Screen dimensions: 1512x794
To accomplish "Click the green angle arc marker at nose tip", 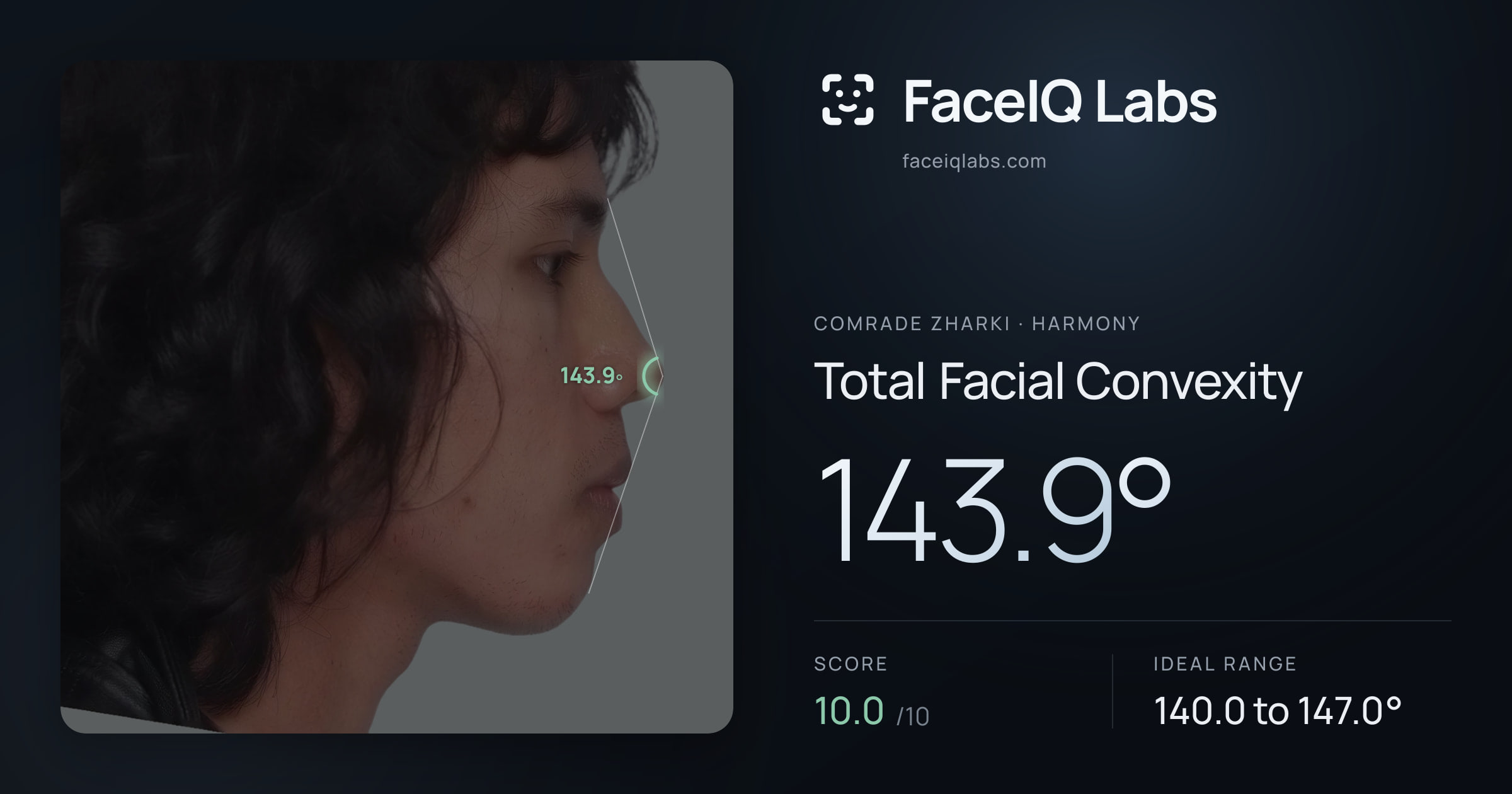I will pos(652,376).
